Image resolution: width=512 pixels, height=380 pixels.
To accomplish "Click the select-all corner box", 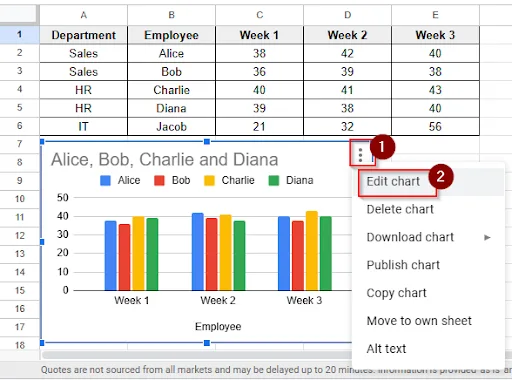I will (x=19, y=15).
